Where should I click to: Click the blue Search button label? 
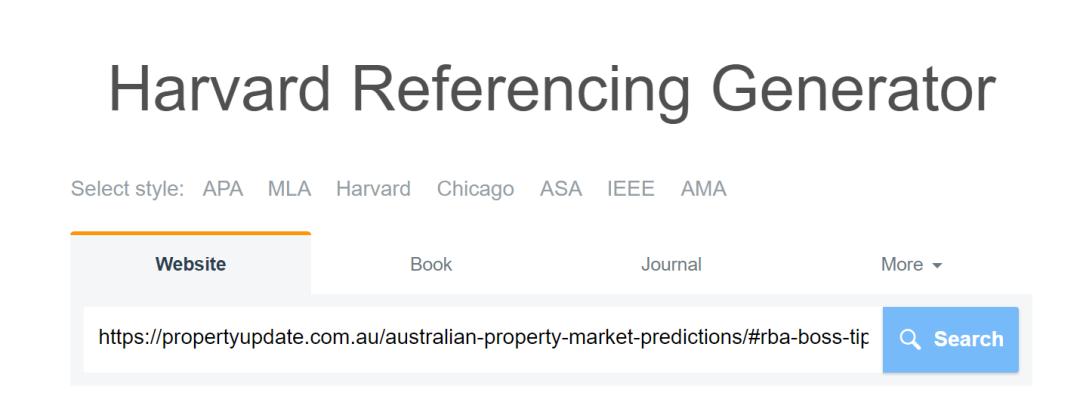(x=968, y=340)
